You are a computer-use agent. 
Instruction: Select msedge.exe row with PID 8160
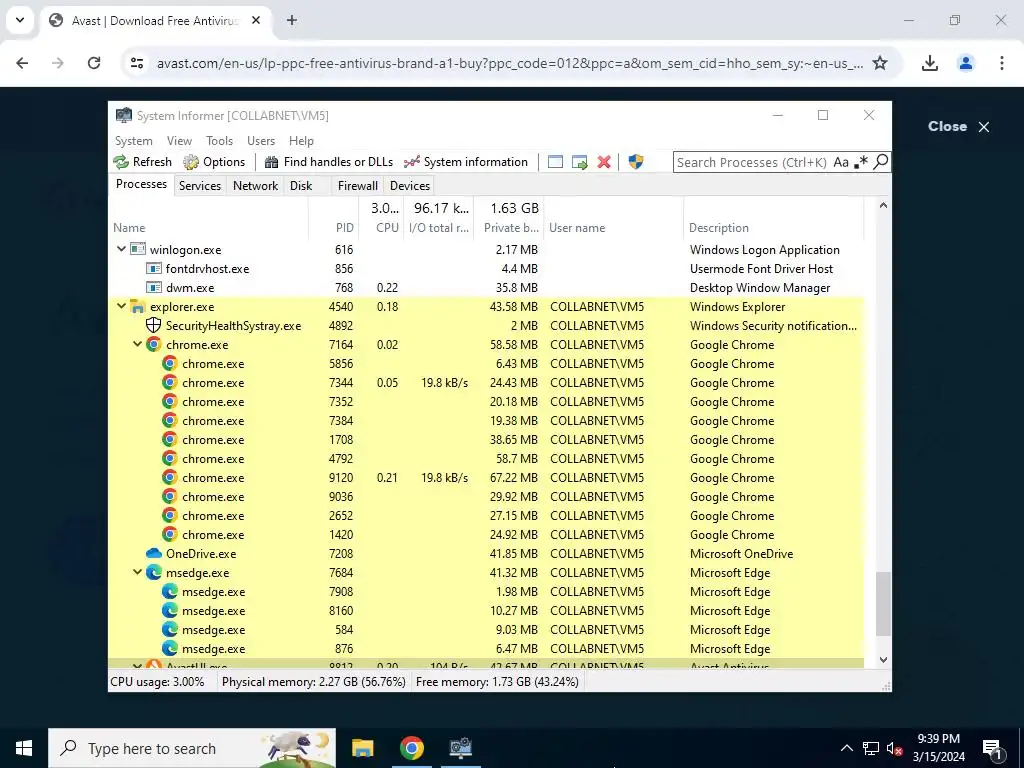coord(486,611)
